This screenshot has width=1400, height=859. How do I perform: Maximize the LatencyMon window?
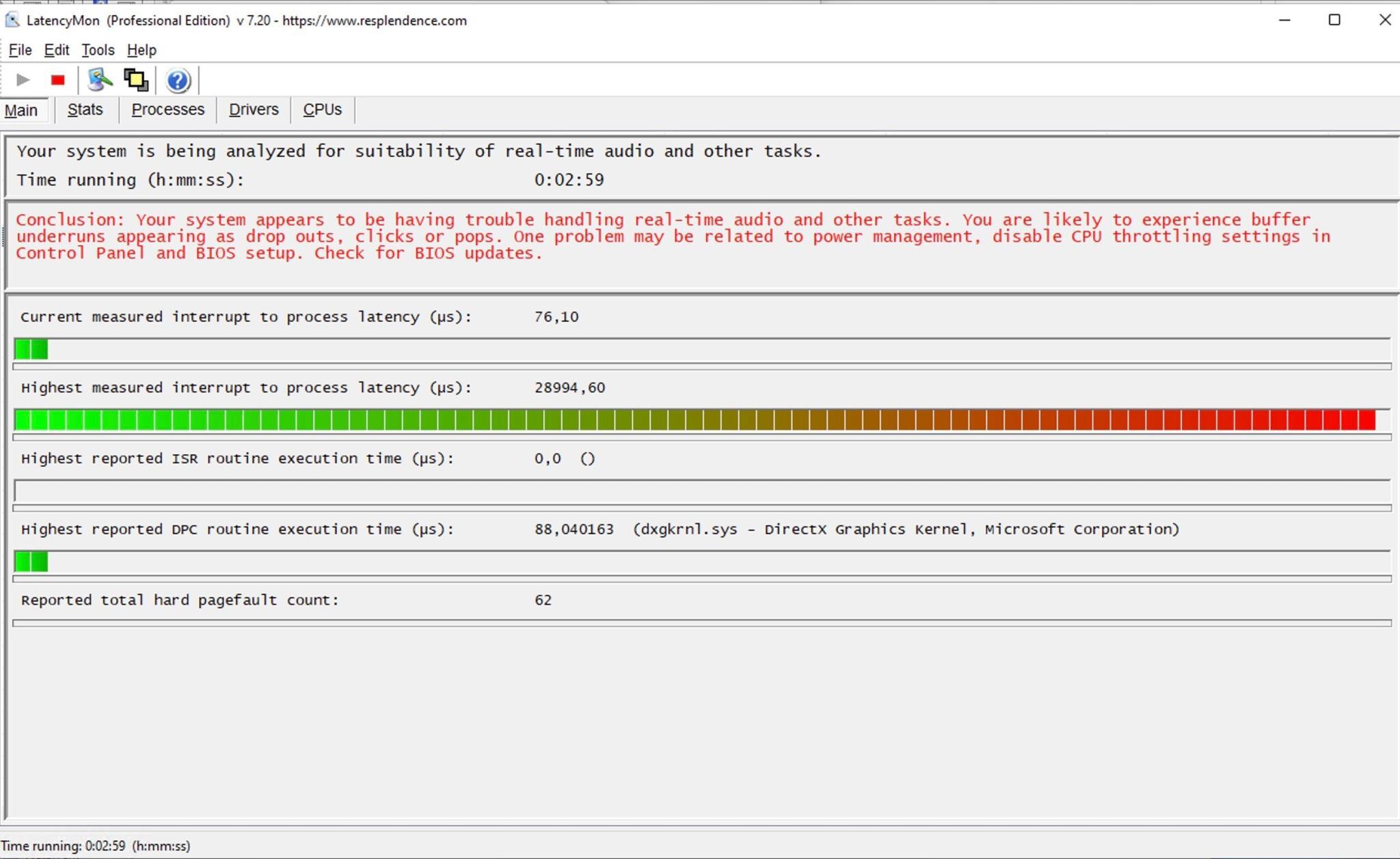[1334, 20]
